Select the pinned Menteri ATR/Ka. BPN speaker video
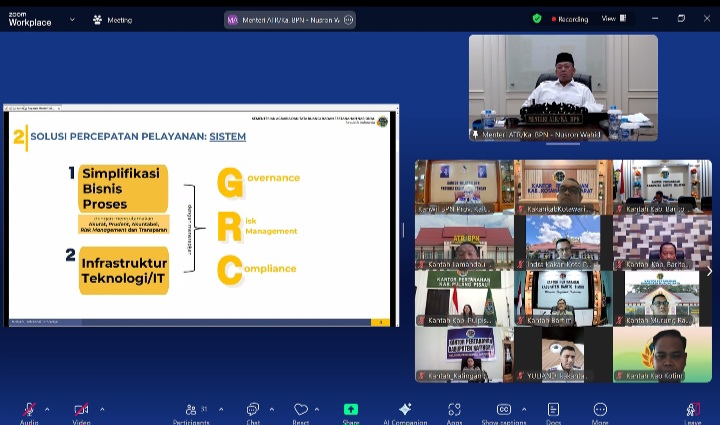 coord(563,88)
